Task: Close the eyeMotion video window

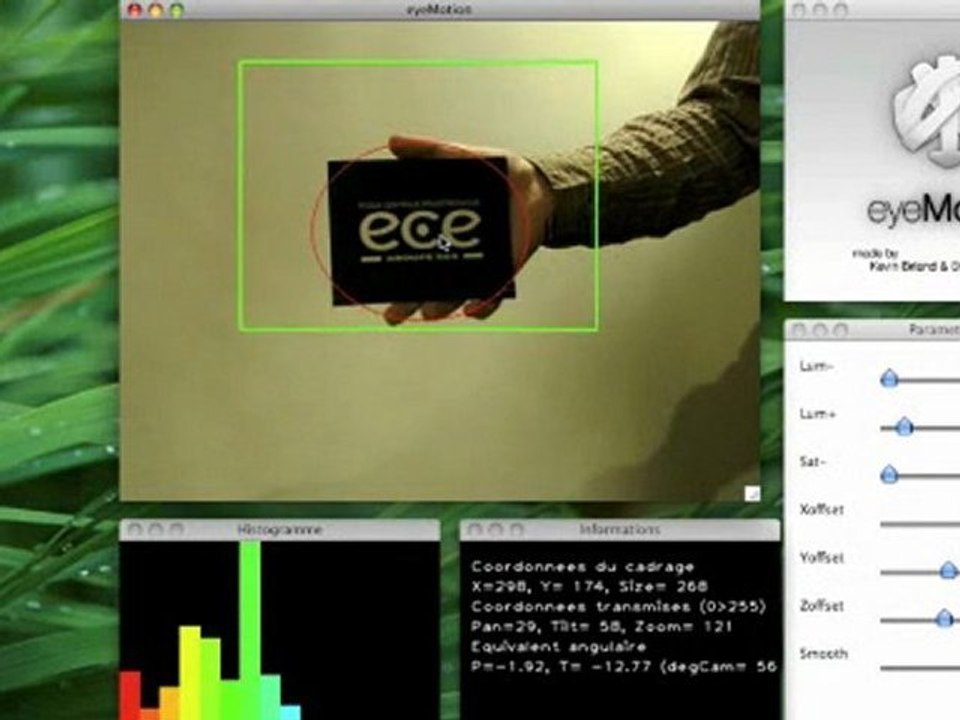Action: 135,10
